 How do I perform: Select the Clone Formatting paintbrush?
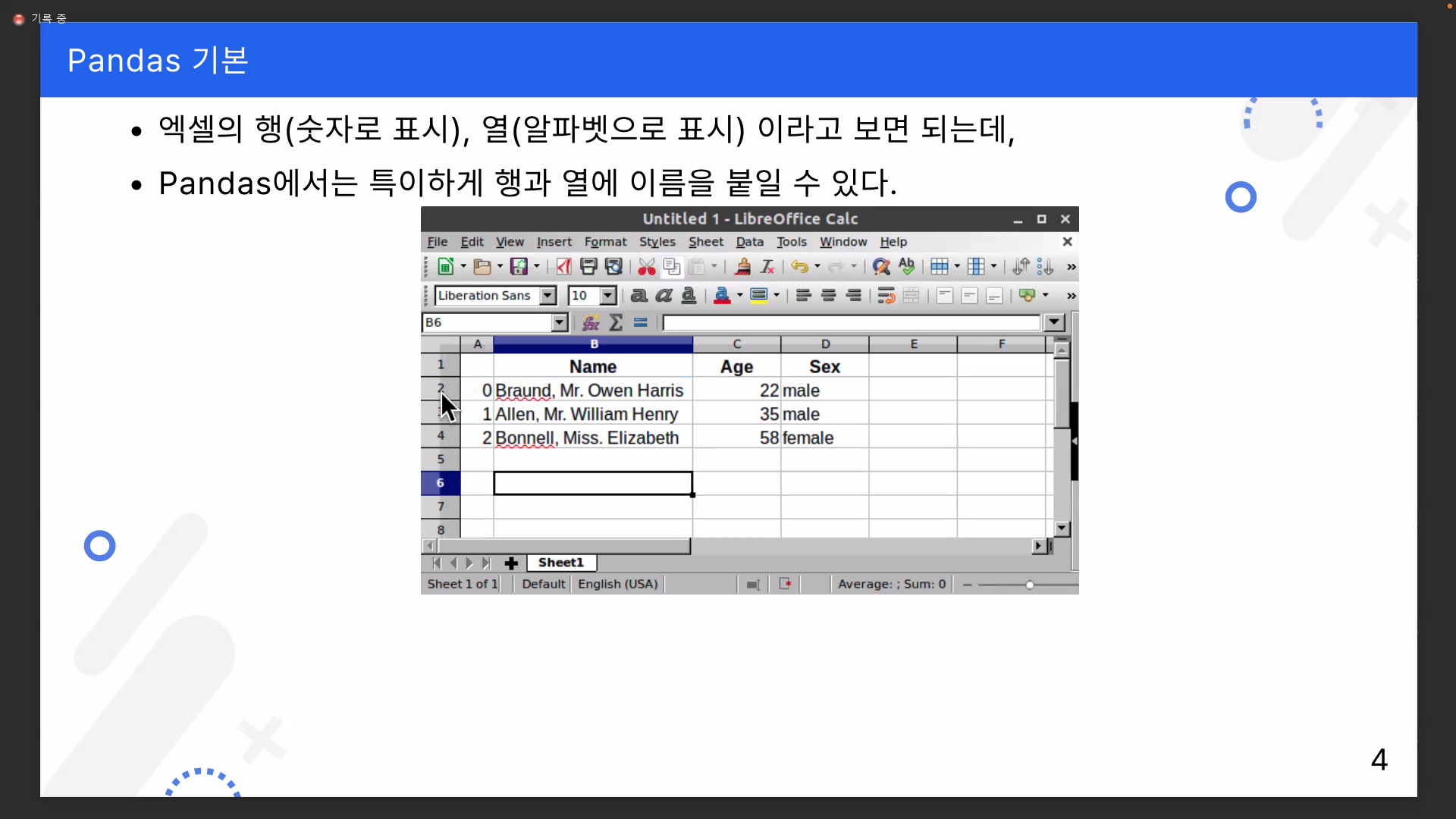tap(743, 266)
